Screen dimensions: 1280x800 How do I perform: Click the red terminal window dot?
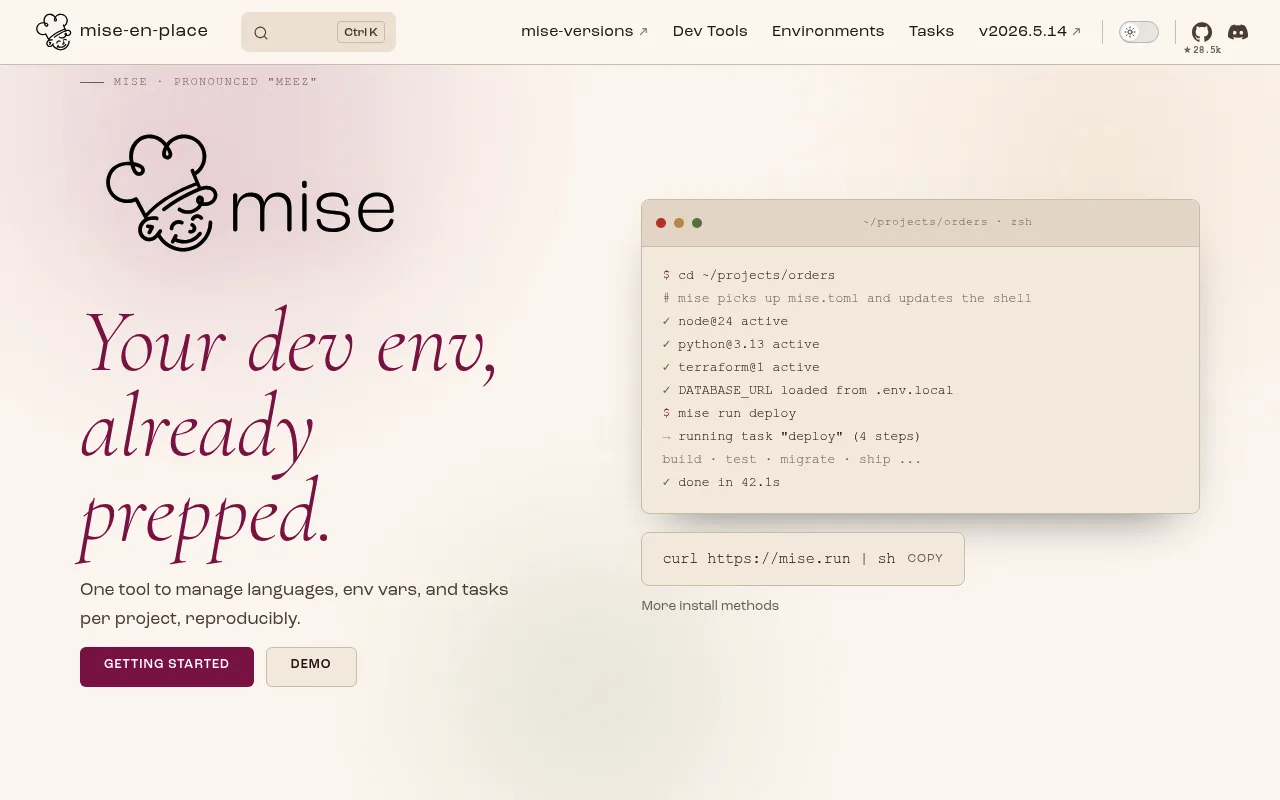[x=661, y=223]
